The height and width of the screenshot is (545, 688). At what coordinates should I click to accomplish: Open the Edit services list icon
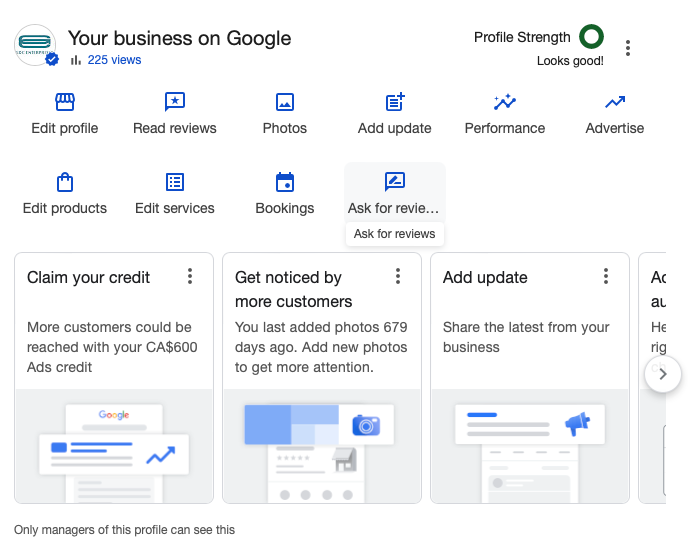coord(175,182)
